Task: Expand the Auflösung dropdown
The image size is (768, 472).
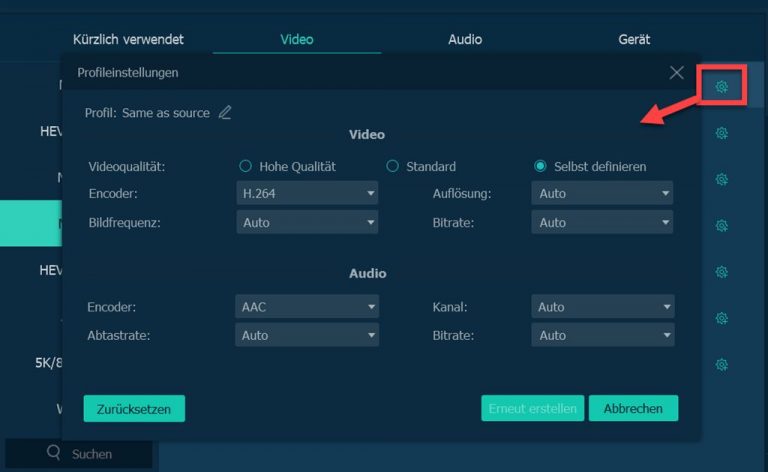Action: [x=602, y=193]
